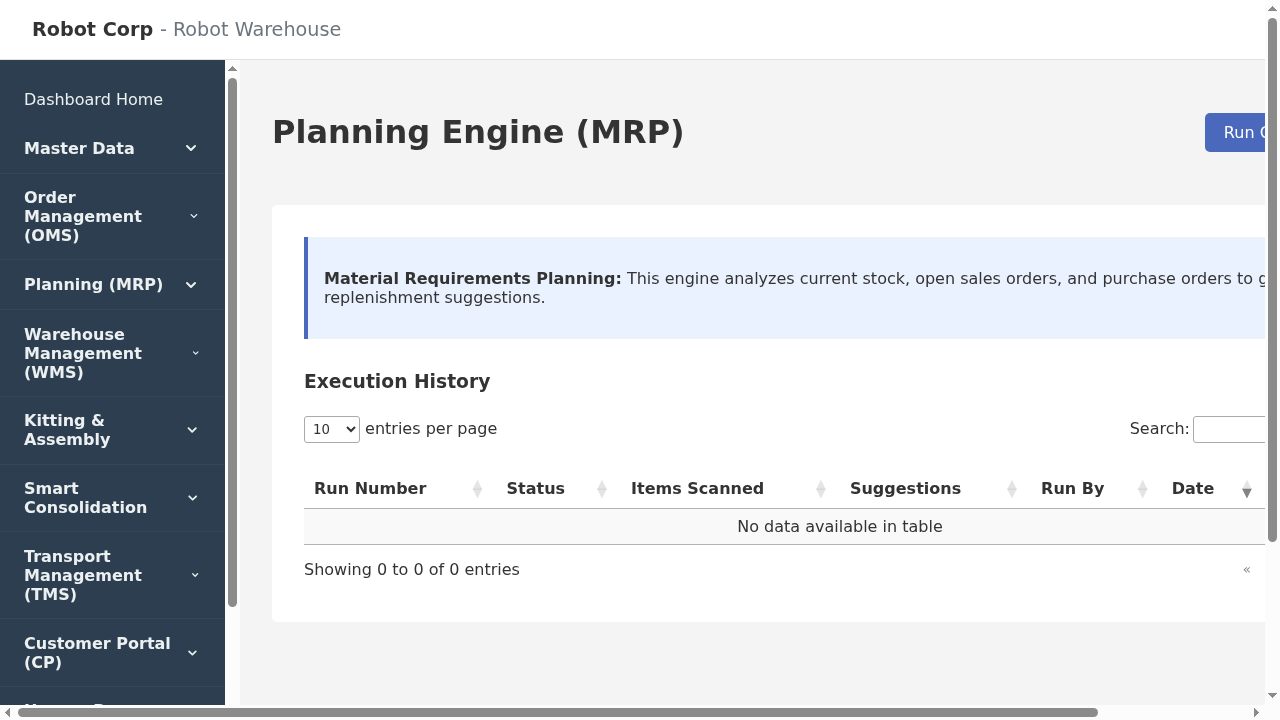
Task: Sort the table by Run Number
Action: click(370, 488)
